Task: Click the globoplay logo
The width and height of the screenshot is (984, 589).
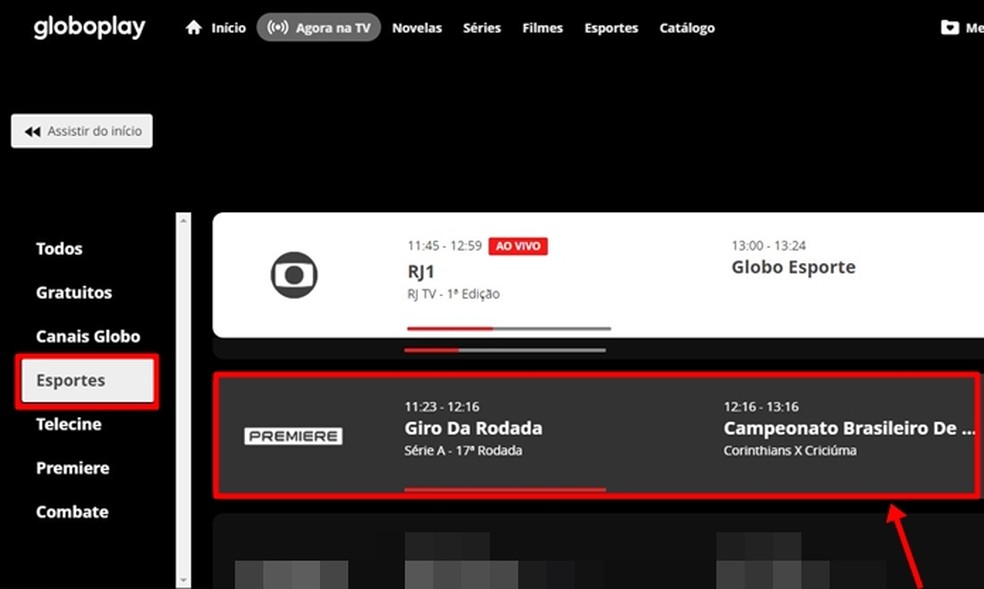Action: 89,27
